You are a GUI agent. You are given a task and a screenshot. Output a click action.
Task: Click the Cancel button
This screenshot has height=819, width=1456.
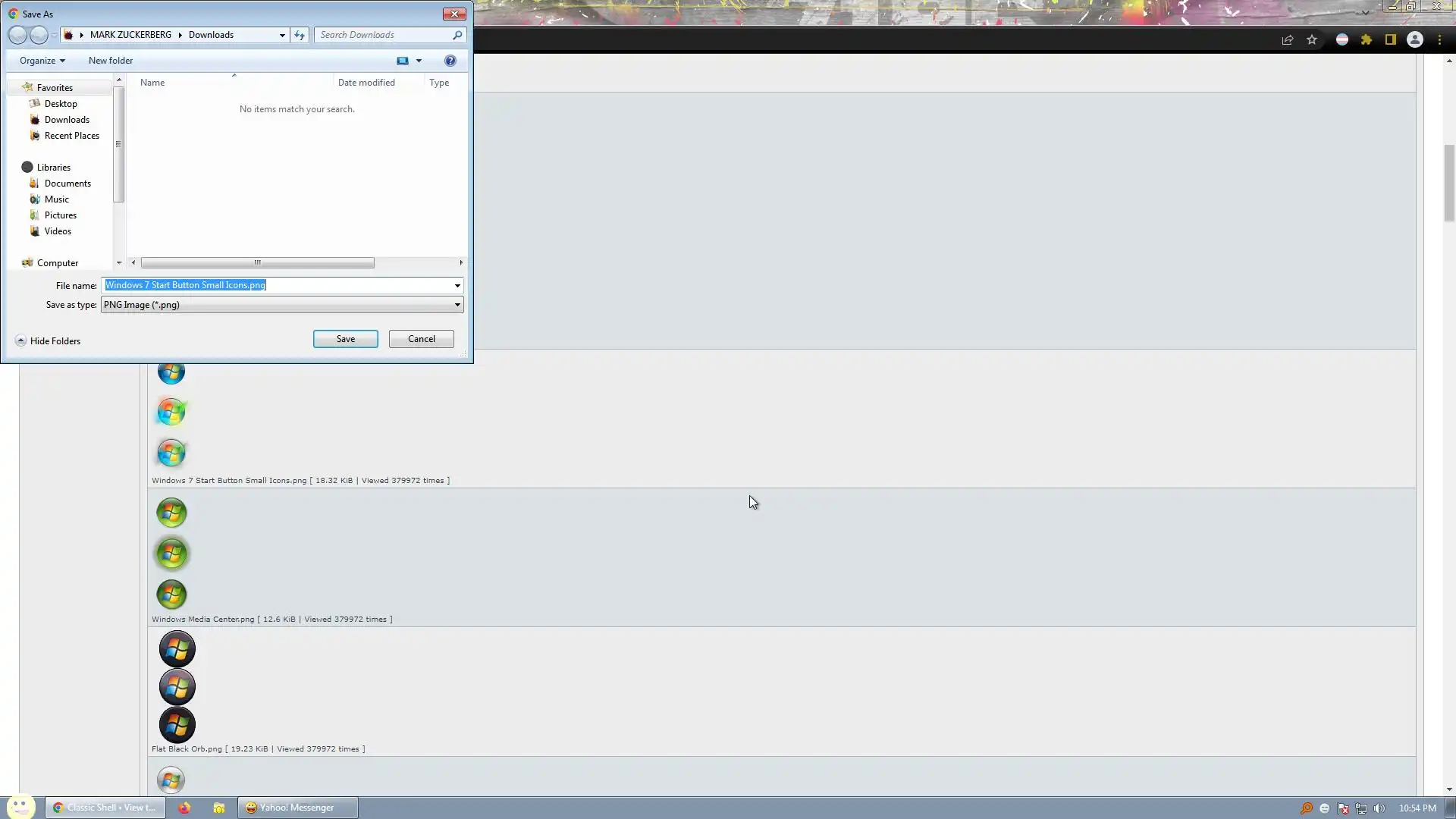(421, 339)
